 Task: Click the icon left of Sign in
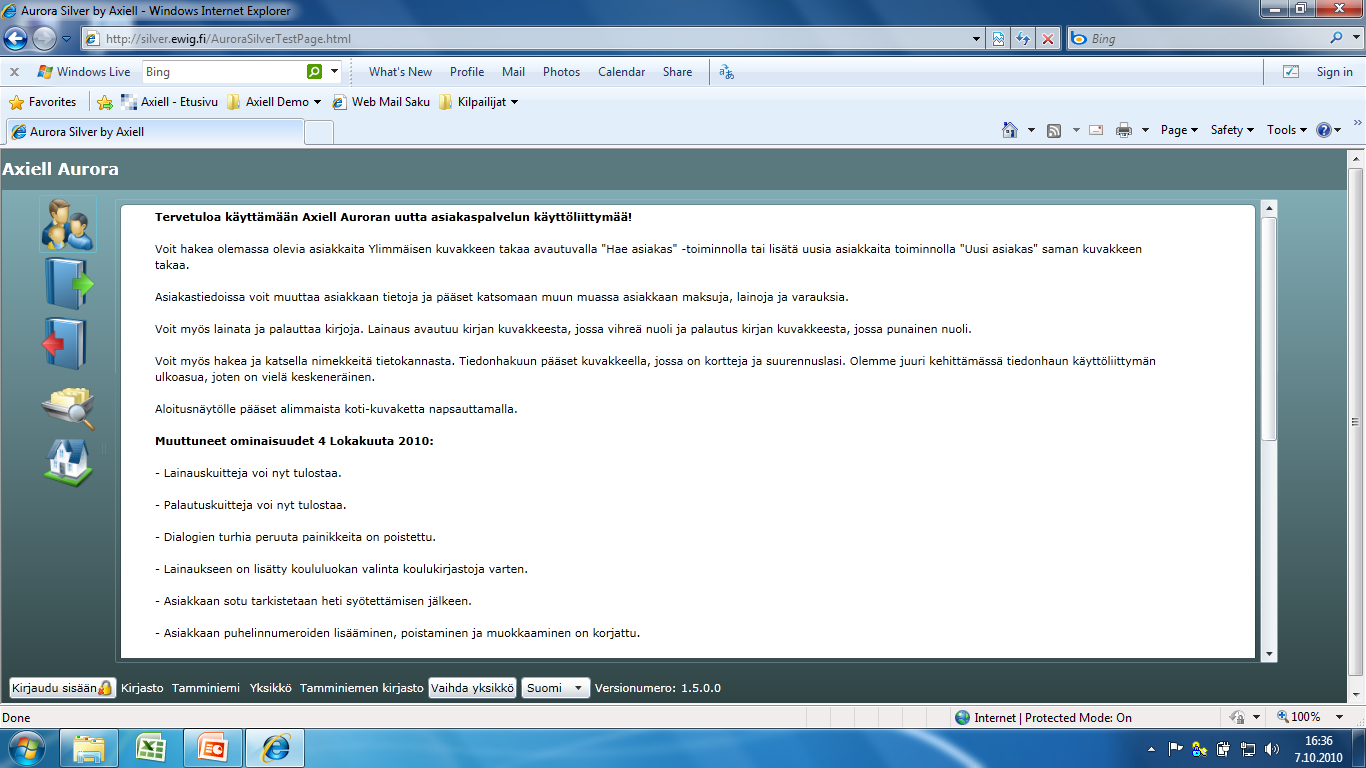tap(1291, 72)
